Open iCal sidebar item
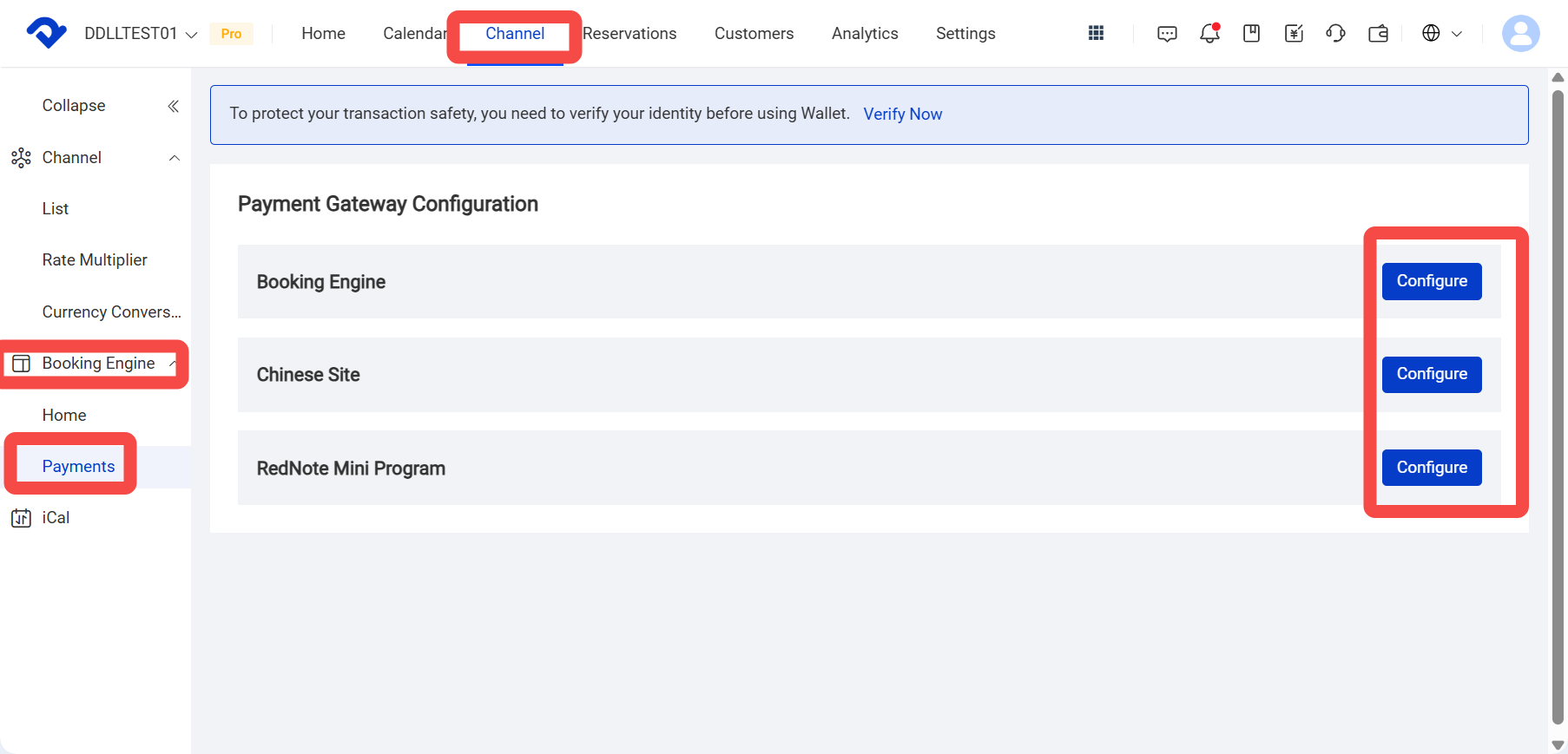 (x=56, y=518)
